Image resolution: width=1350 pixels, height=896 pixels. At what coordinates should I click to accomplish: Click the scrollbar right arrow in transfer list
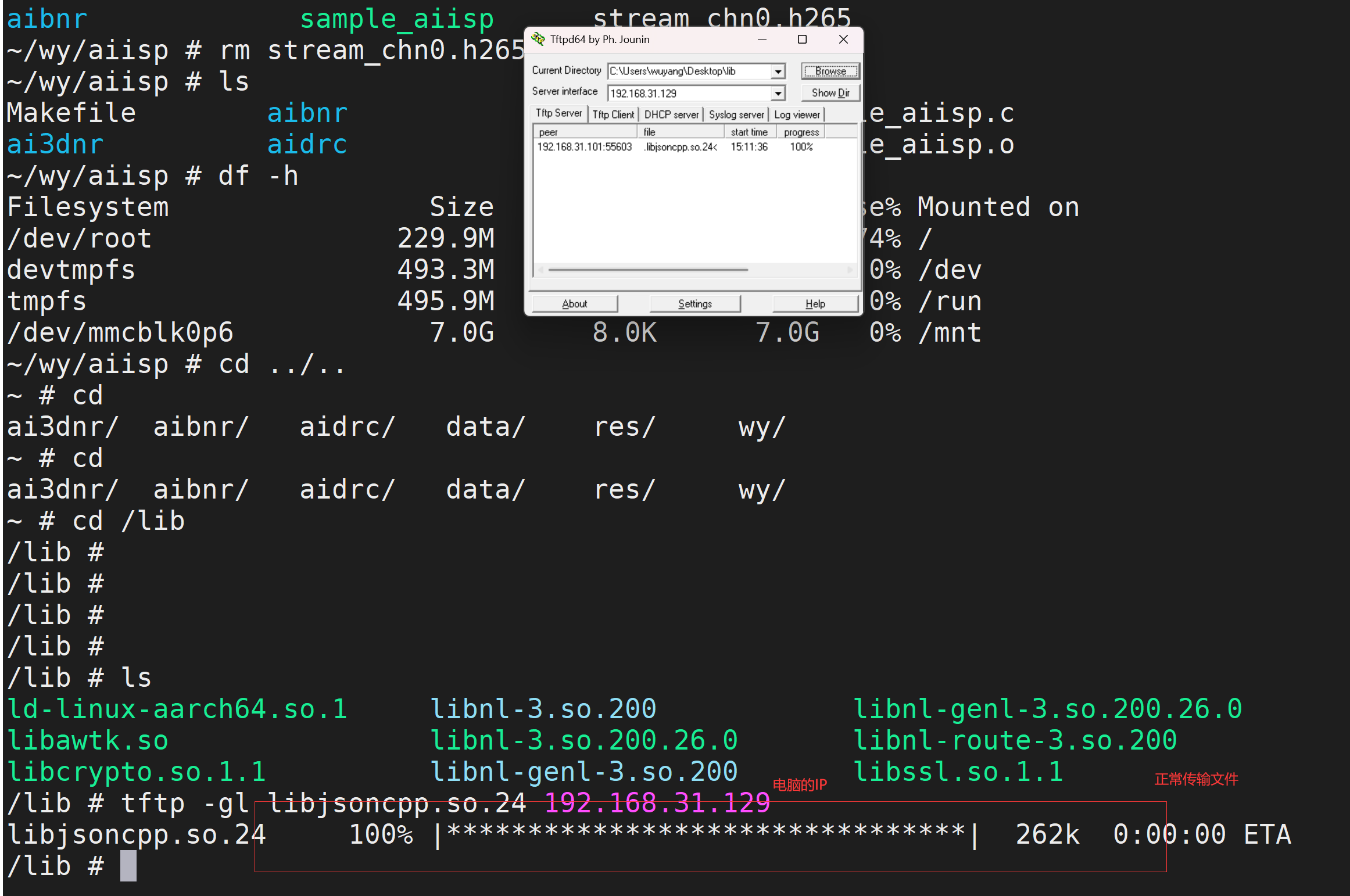(850, 270)
